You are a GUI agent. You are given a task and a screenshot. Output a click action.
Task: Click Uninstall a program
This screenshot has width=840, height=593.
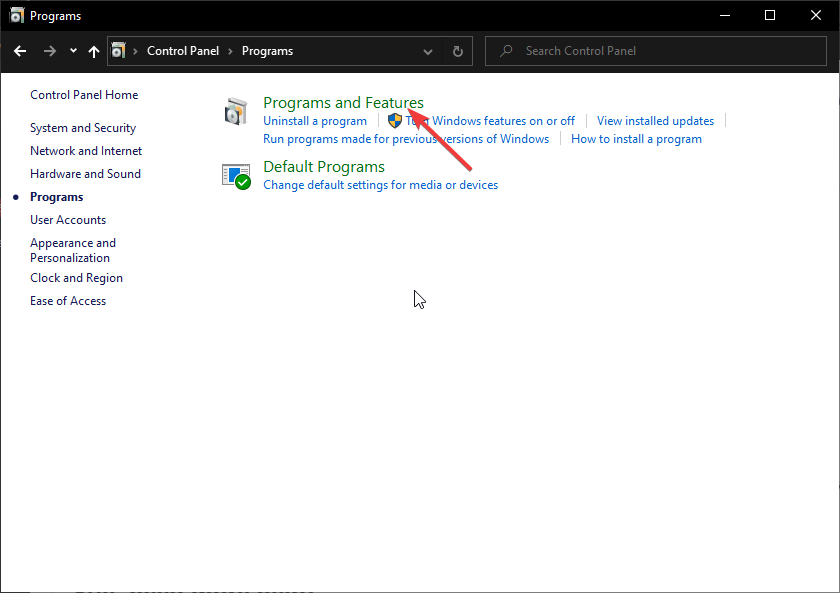coord(314,121)
